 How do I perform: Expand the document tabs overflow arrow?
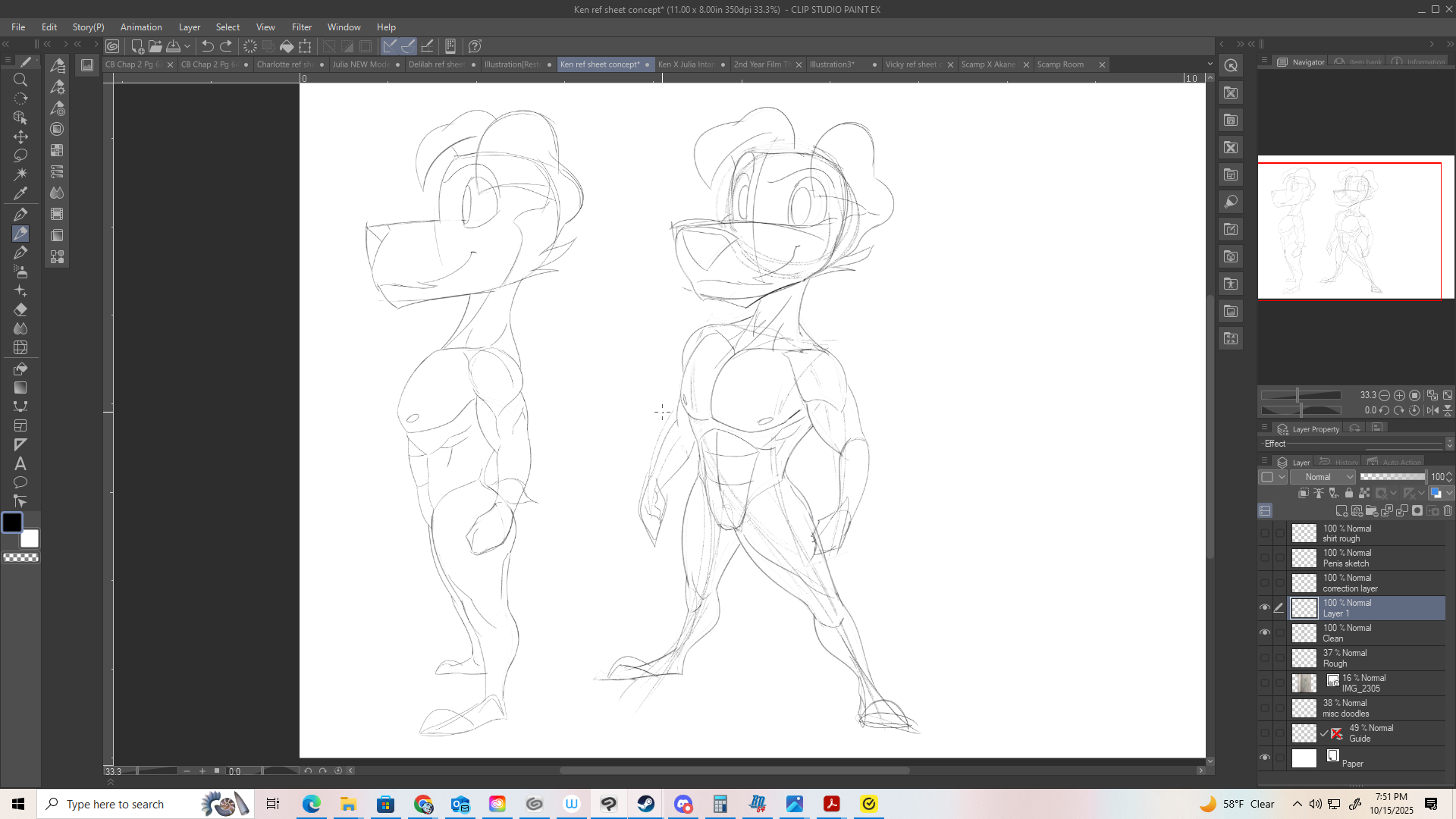[x=1210, y=64]
